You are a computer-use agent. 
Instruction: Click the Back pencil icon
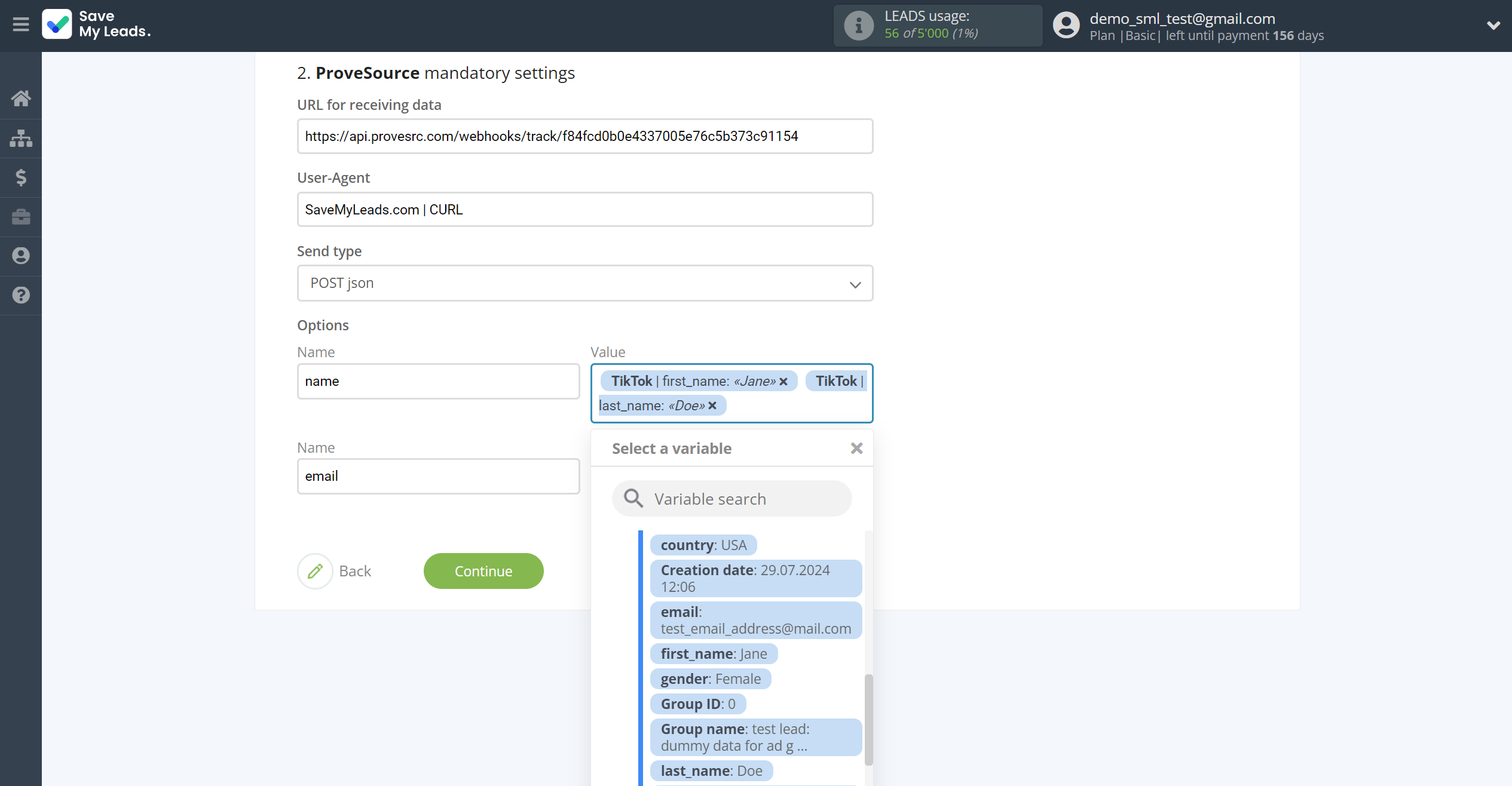click(315, 572)
